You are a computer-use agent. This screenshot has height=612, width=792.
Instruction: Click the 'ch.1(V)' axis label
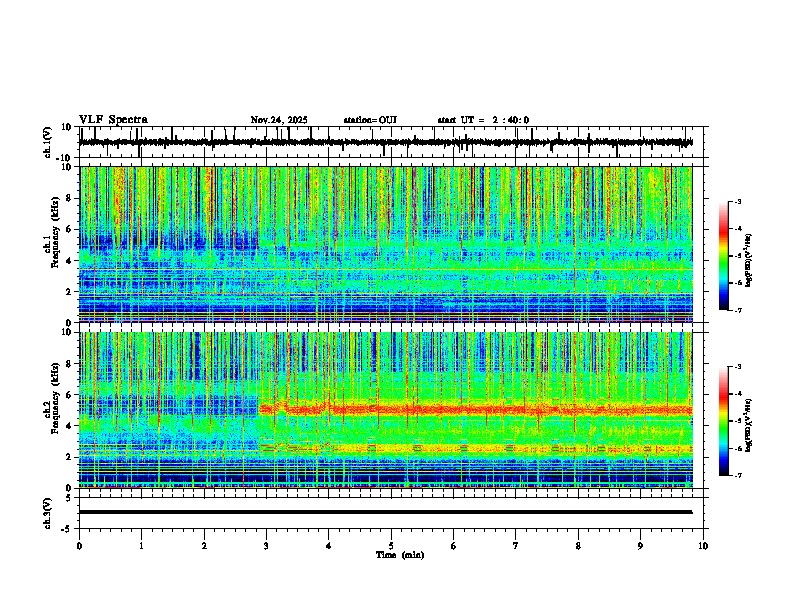coord(48,142)
